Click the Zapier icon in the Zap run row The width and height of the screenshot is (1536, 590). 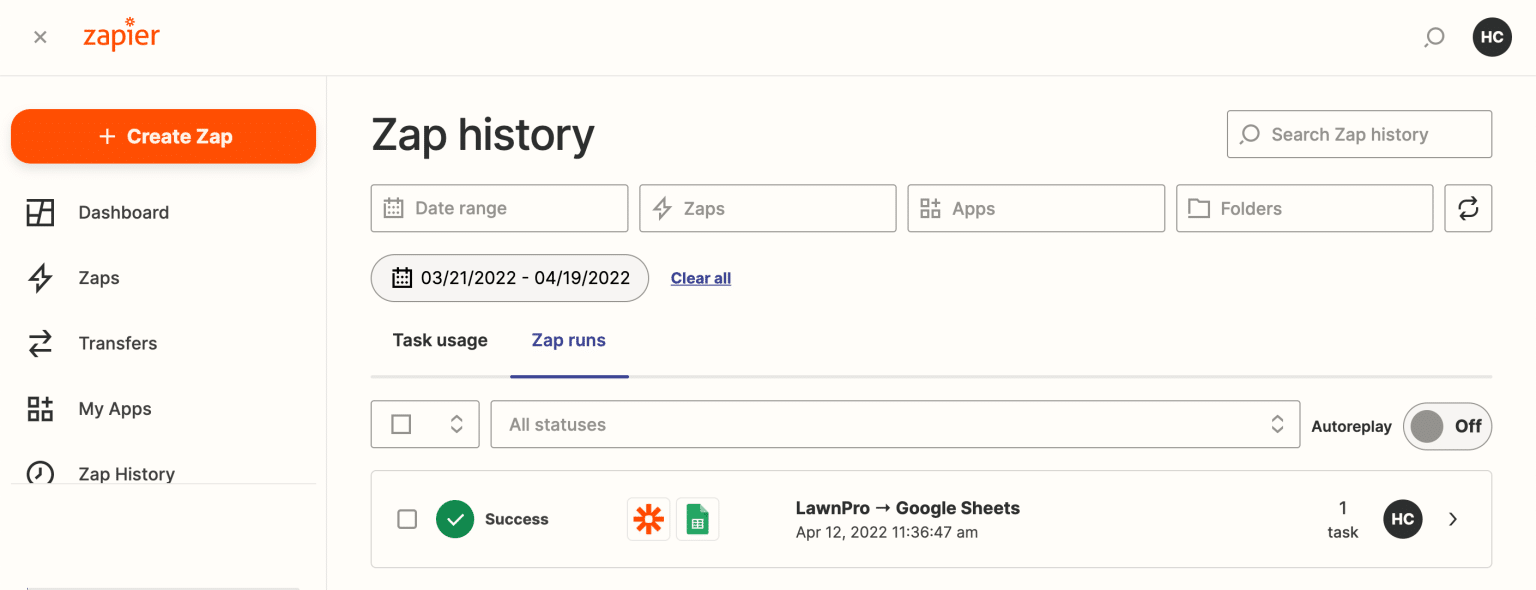pyautogui.click(x=648, y=519)
